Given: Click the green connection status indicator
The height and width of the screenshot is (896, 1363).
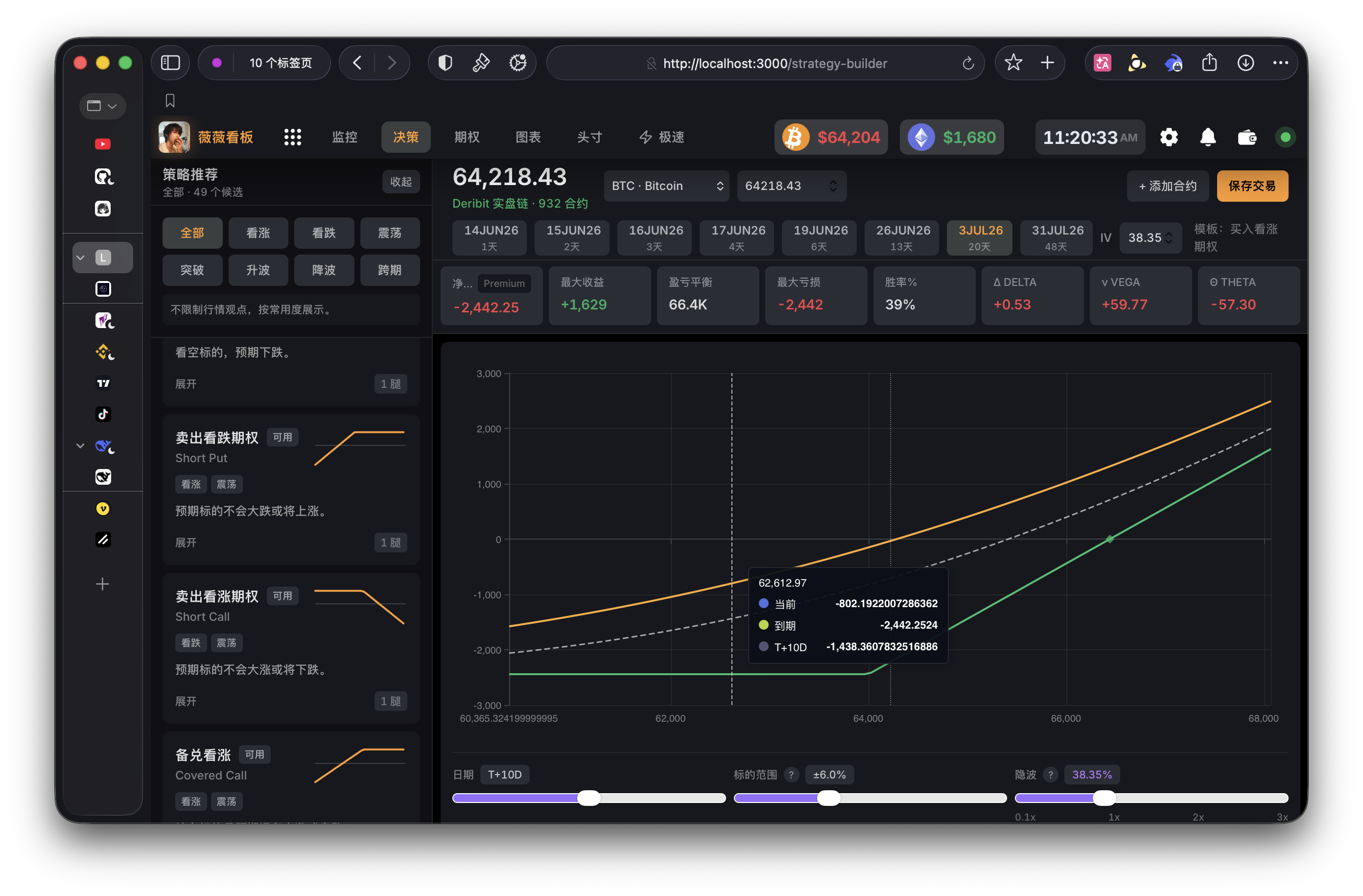Looking at the screenshot, I should tap(1285, 137).
